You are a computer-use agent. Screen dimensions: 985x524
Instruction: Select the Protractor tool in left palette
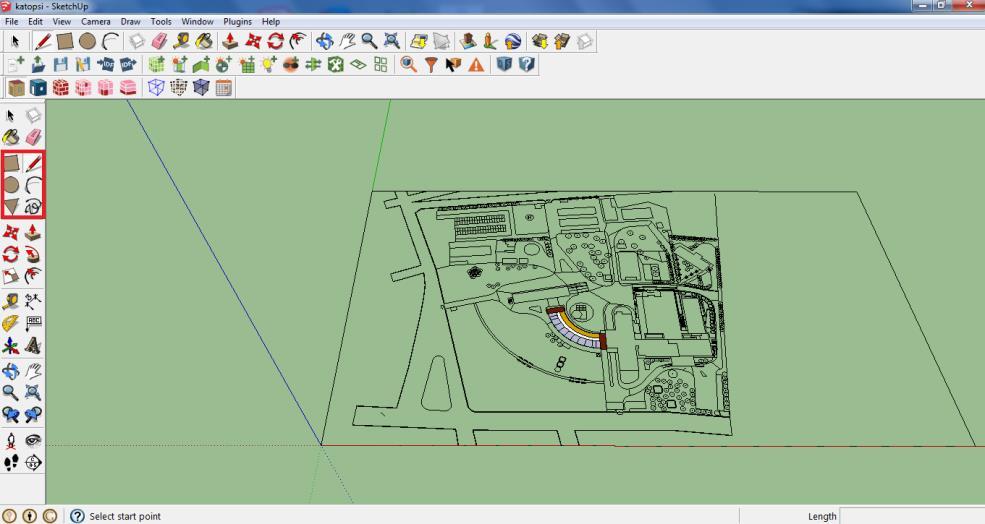(x=11, y=324)
